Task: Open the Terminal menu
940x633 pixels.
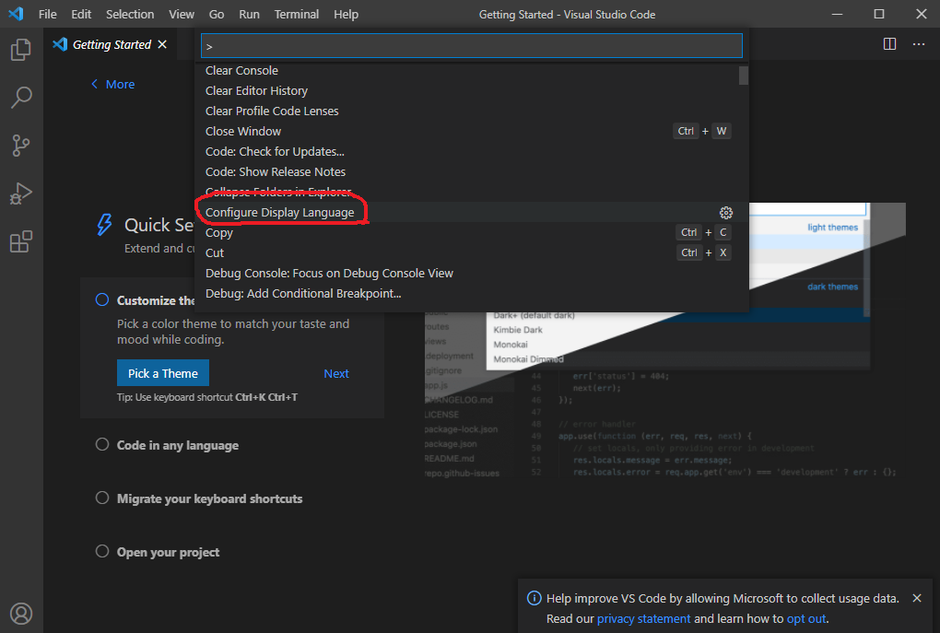Action: (x=297, y=14)
